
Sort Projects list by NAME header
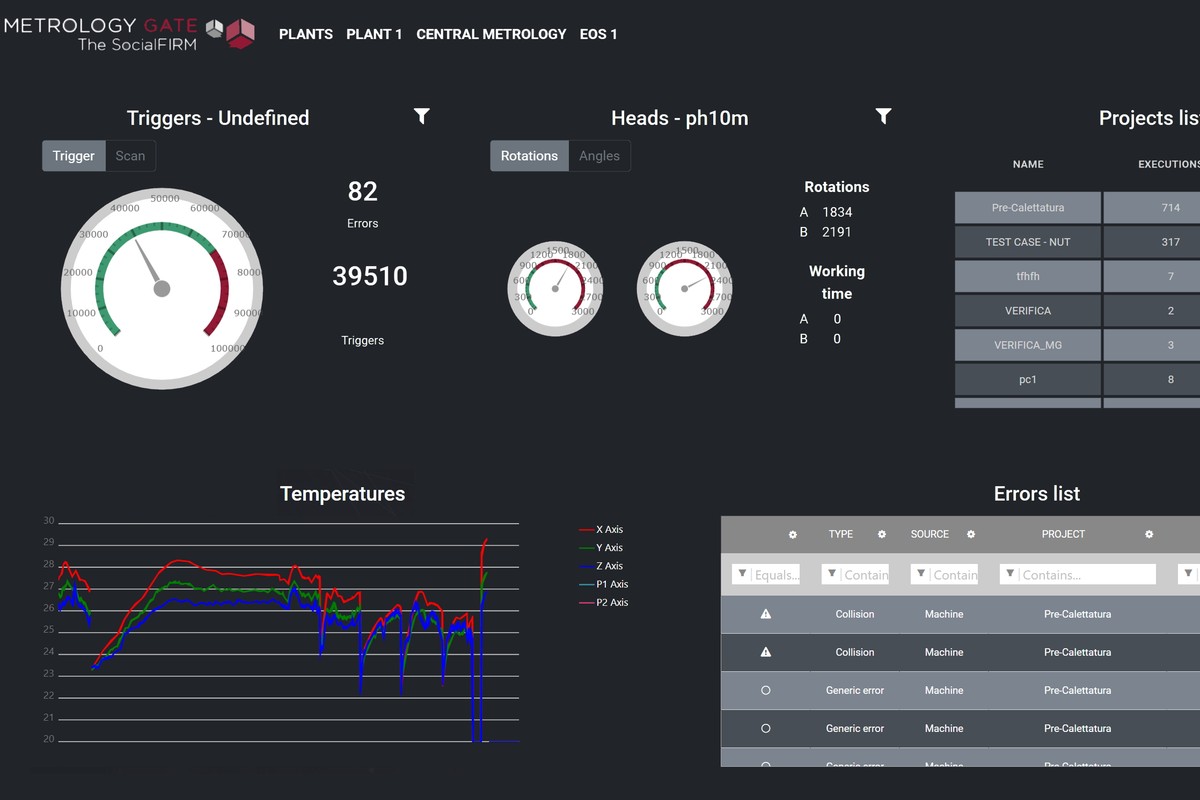tap(1028, 164)
